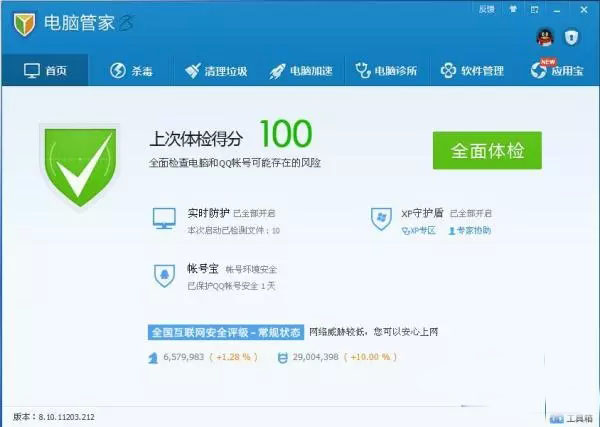Click the trojan horse statistic icon
Viewport: 600px width, 427px height.
click(x=153, y=358)
